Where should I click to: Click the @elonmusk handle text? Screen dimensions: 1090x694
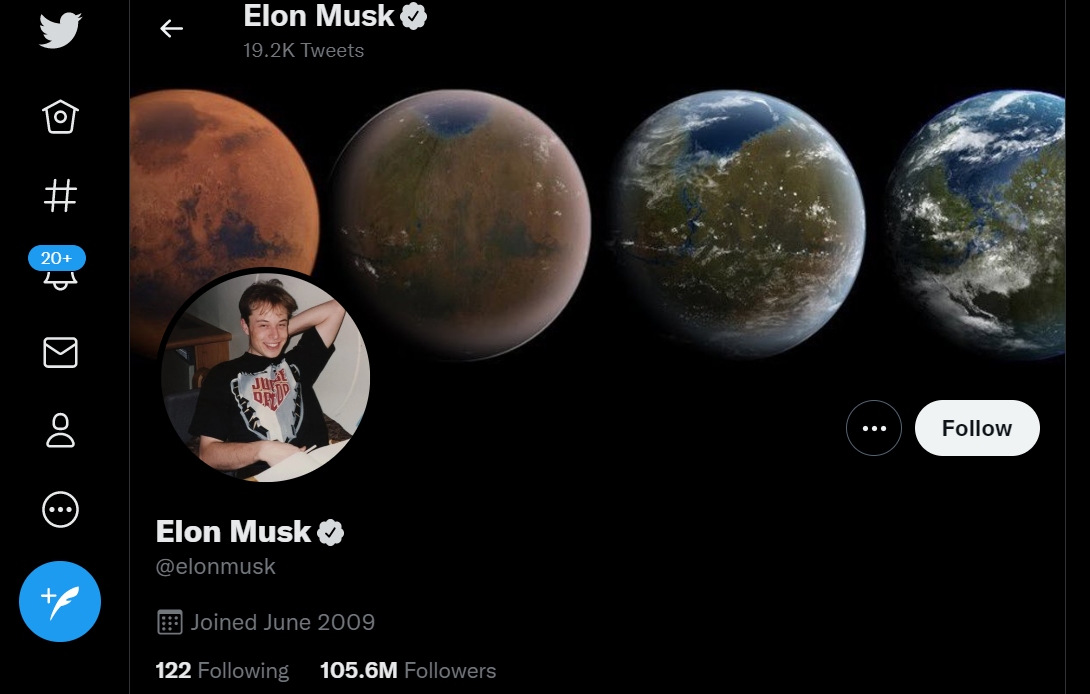coord(215,567)
